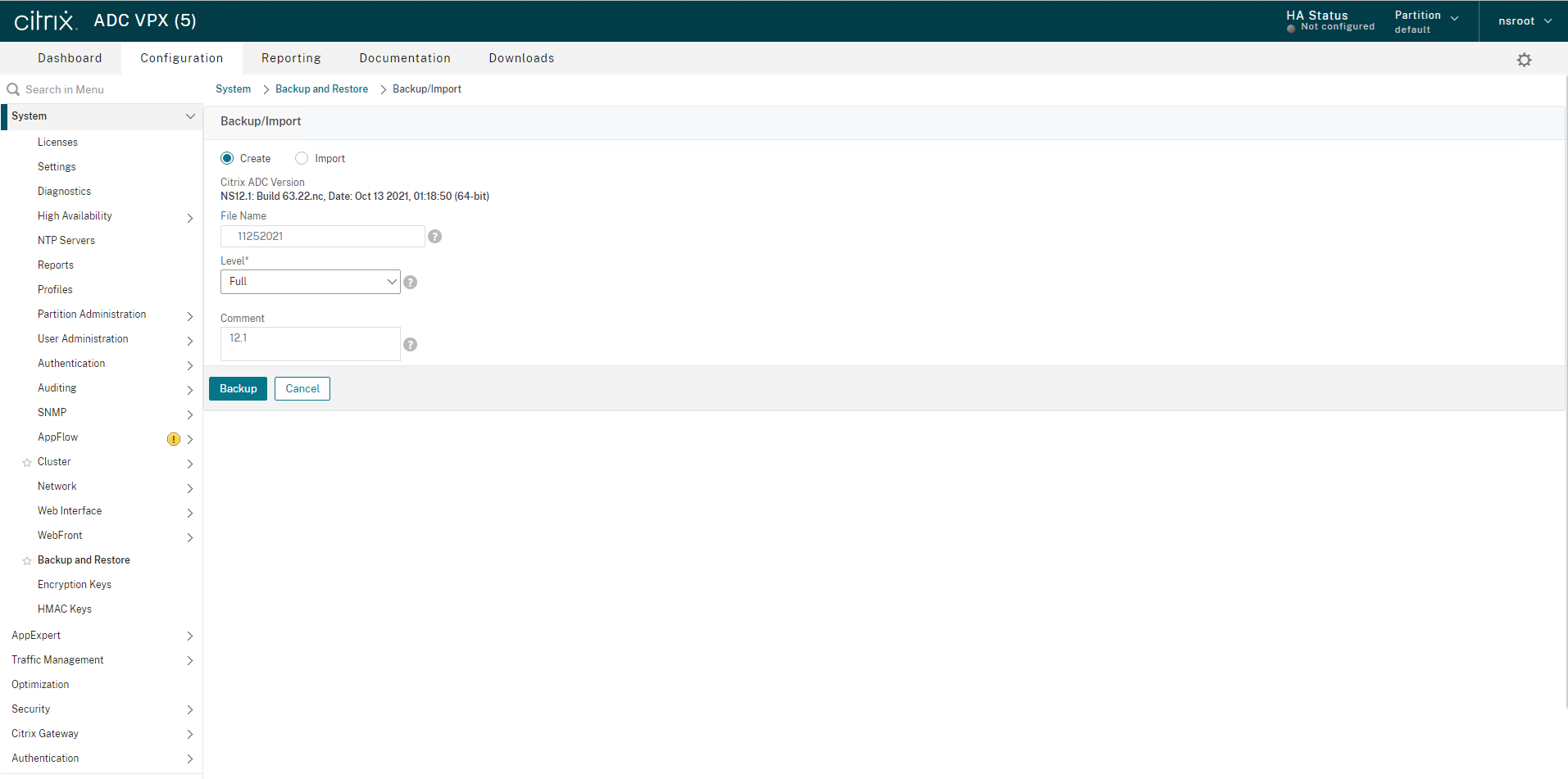Click star icon next to Cluster
The width and height of the screenshot is (1568, 779).
tap(27, 463)
